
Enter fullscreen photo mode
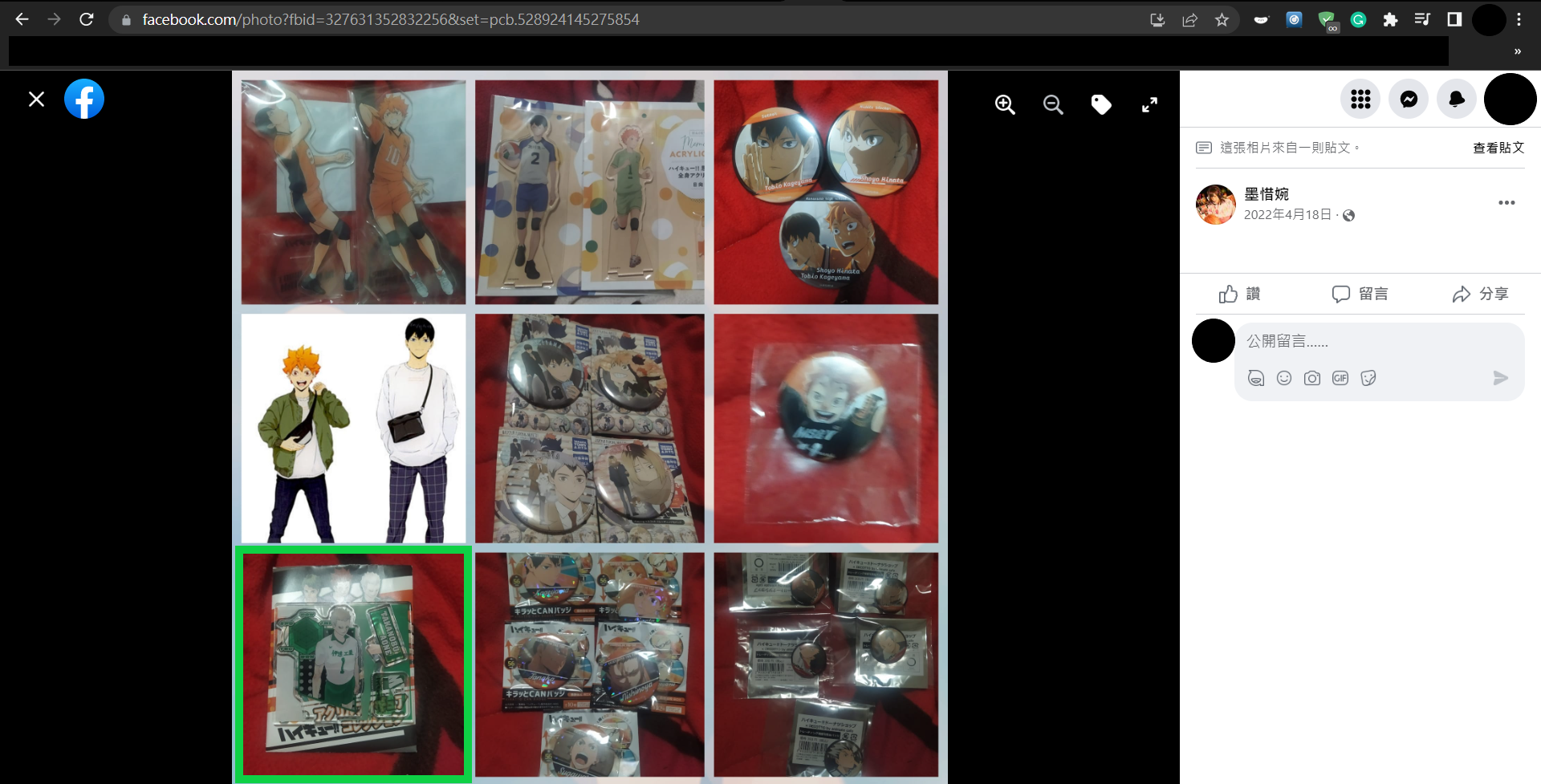pos(1149,104)
